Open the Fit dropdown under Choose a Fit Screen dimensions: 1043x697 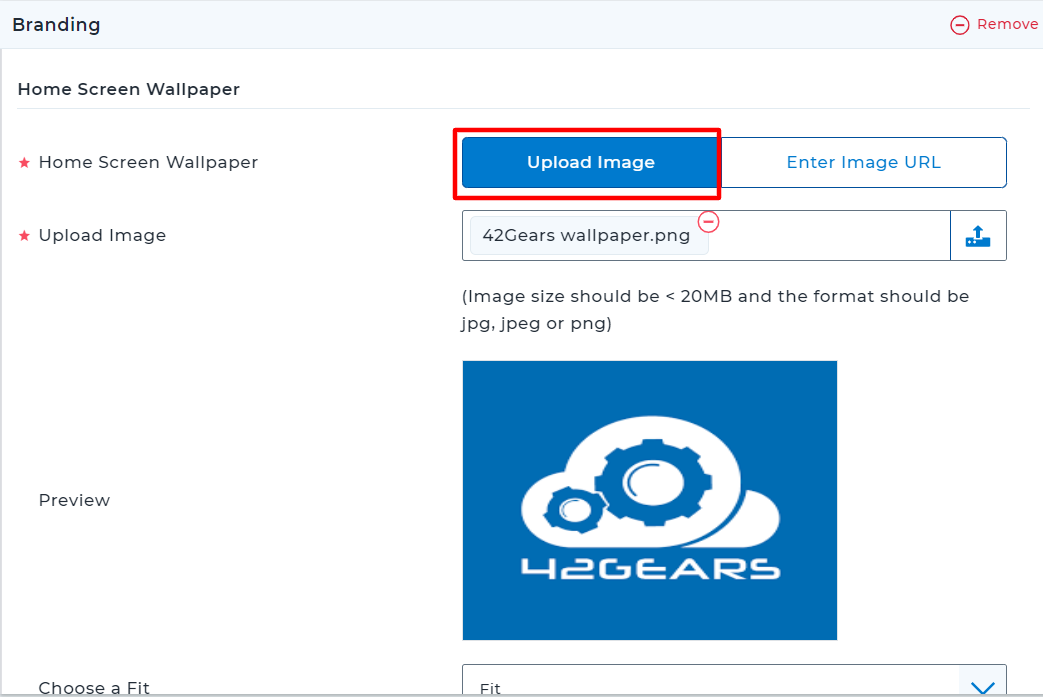click(735, 684)
